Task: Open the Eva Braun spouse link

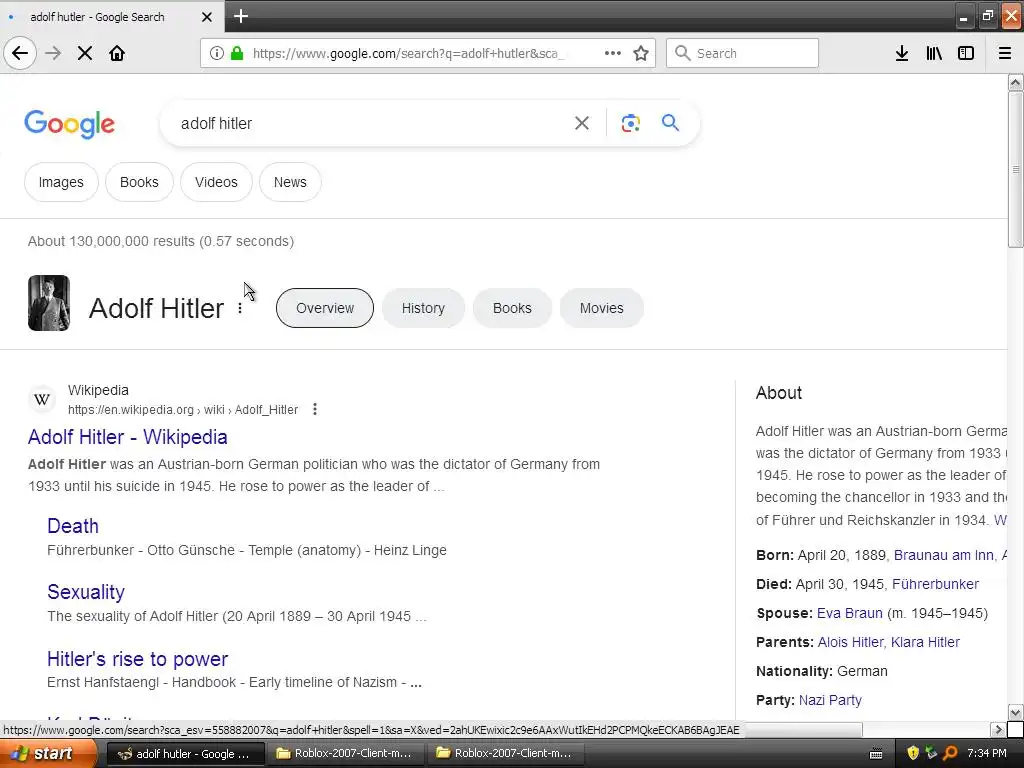Action: pos(850,613)
